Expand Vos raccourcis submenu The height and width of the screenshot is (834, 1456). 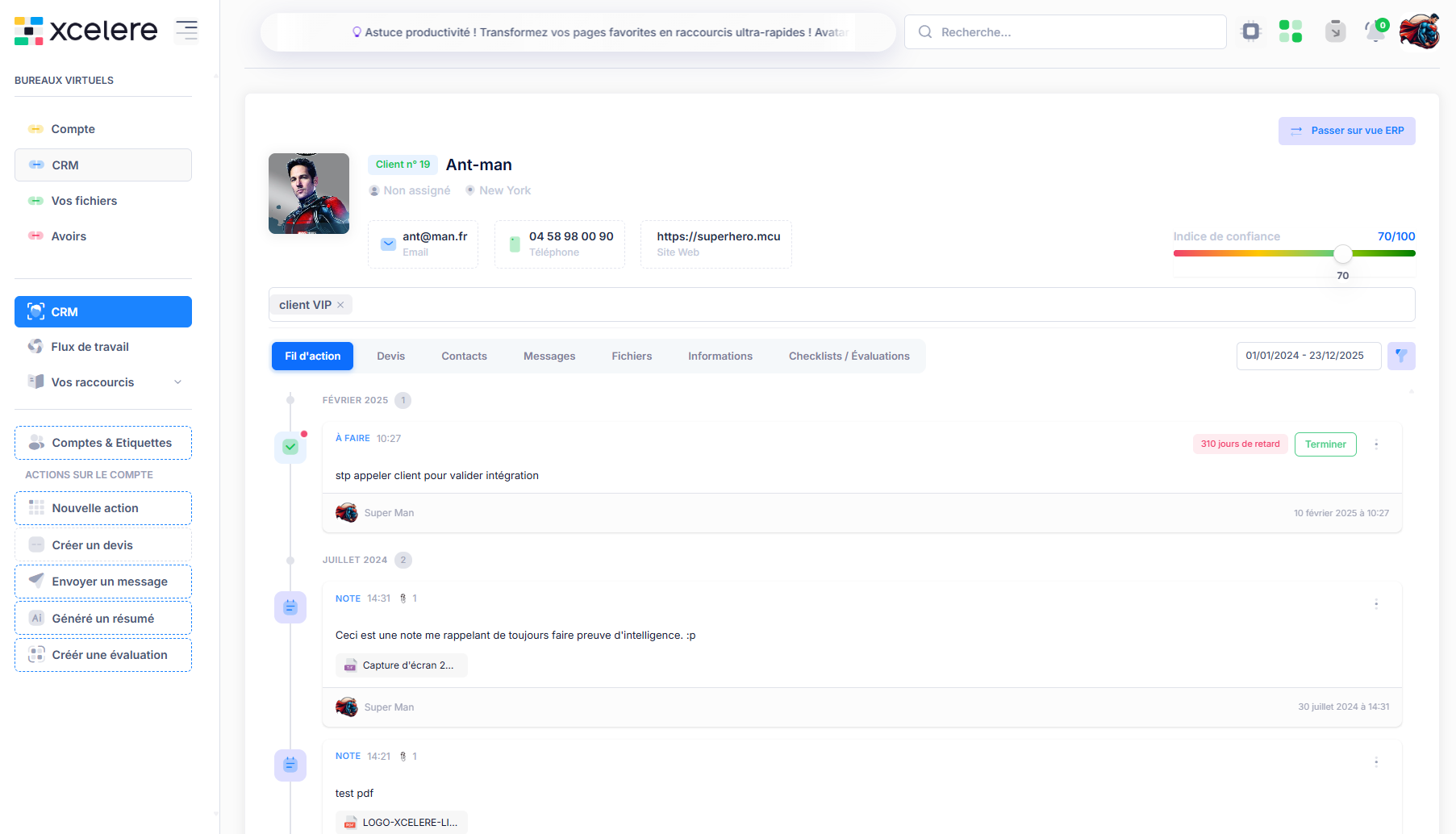[177, 382]
